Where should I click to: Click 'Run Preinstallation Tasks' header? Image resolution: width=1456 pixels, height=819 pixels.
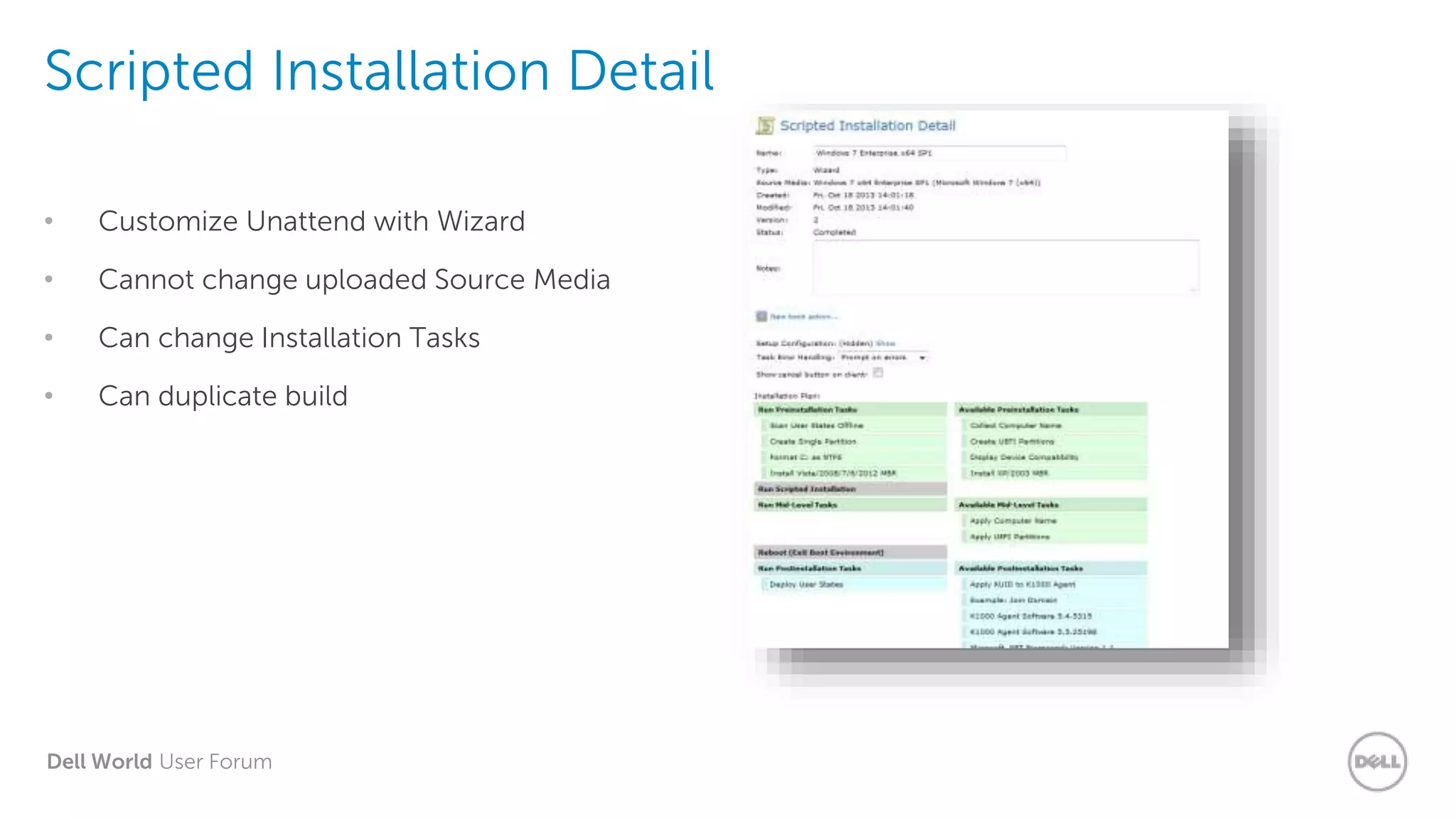click(850, 409)
